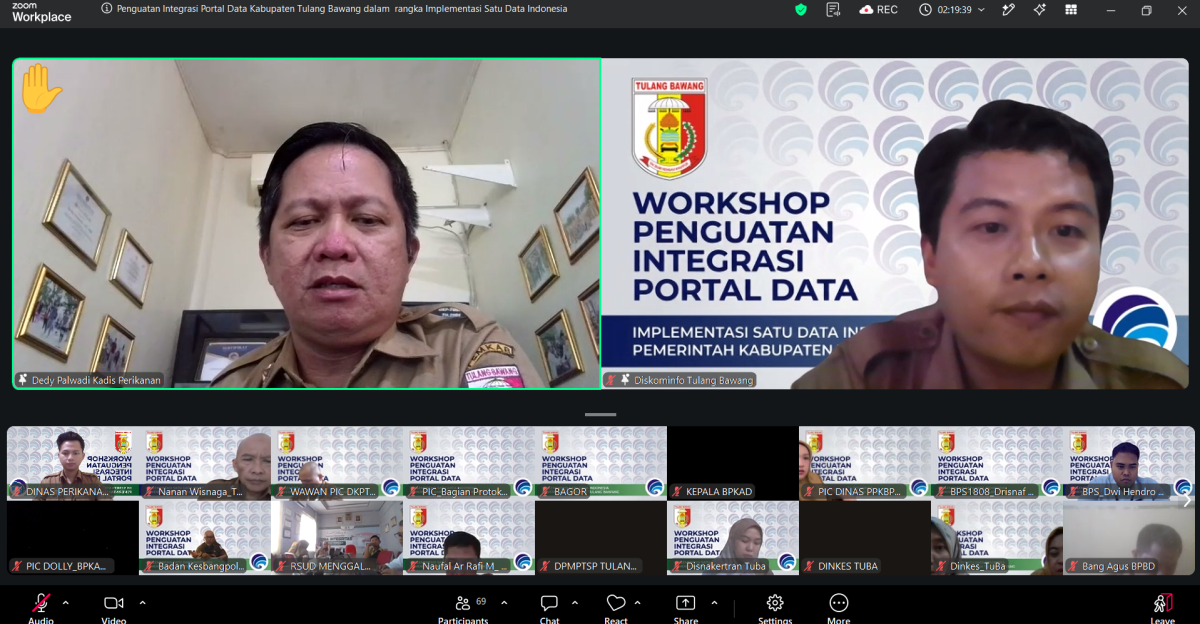This screenshot has width=1200, height=624.
Task: Leave the meeting
Action: 1162,608
